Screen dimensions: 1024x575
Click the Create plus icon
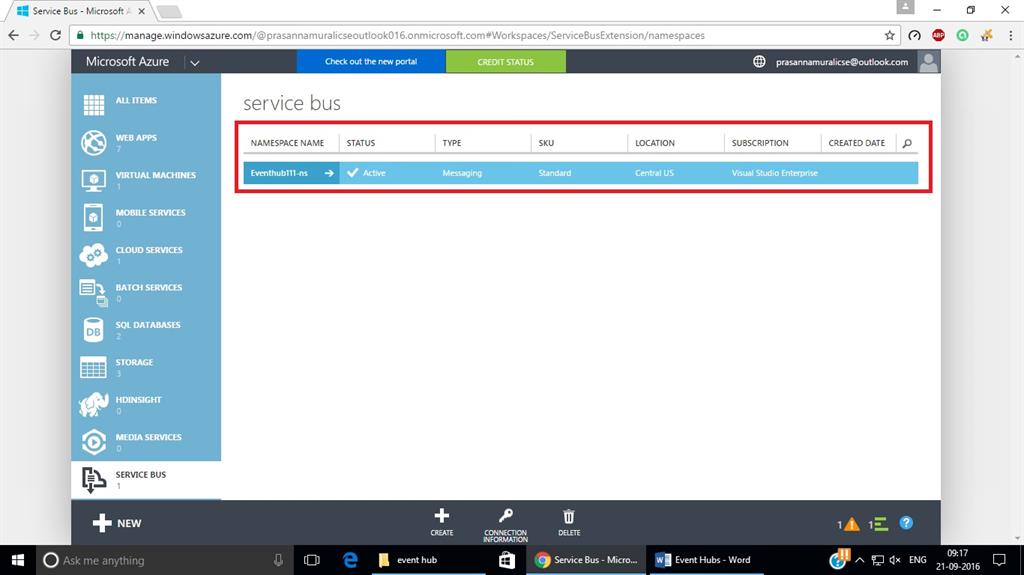tap(441, 516)
